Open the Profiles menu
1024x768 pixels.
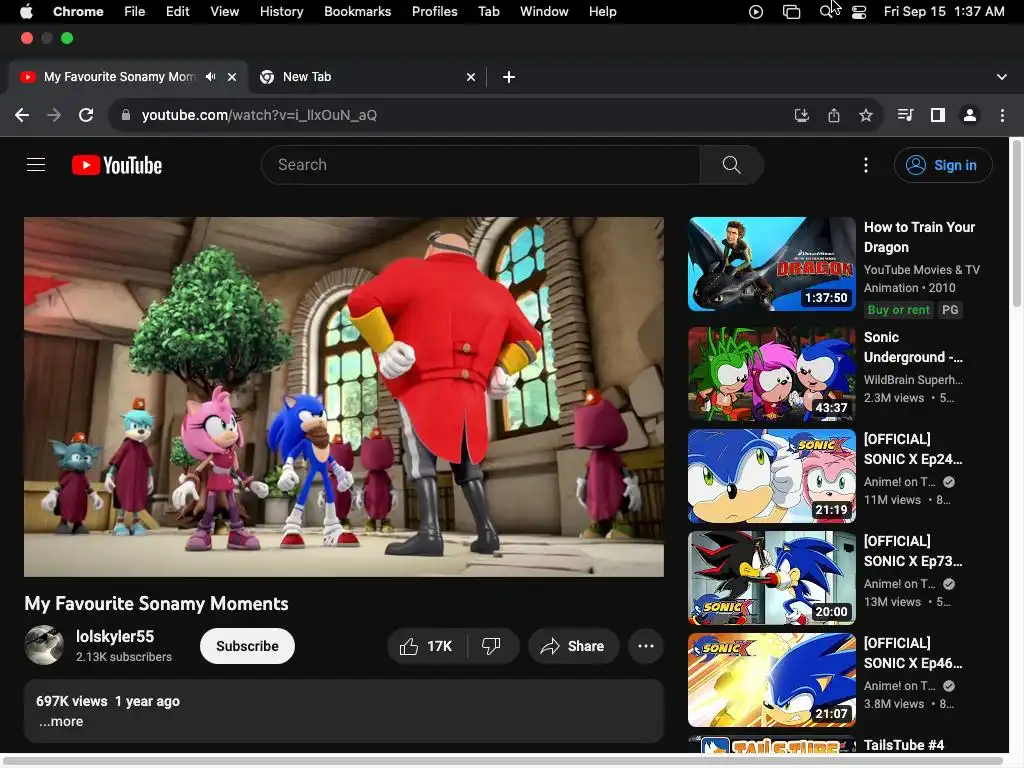tap(434, 11)
